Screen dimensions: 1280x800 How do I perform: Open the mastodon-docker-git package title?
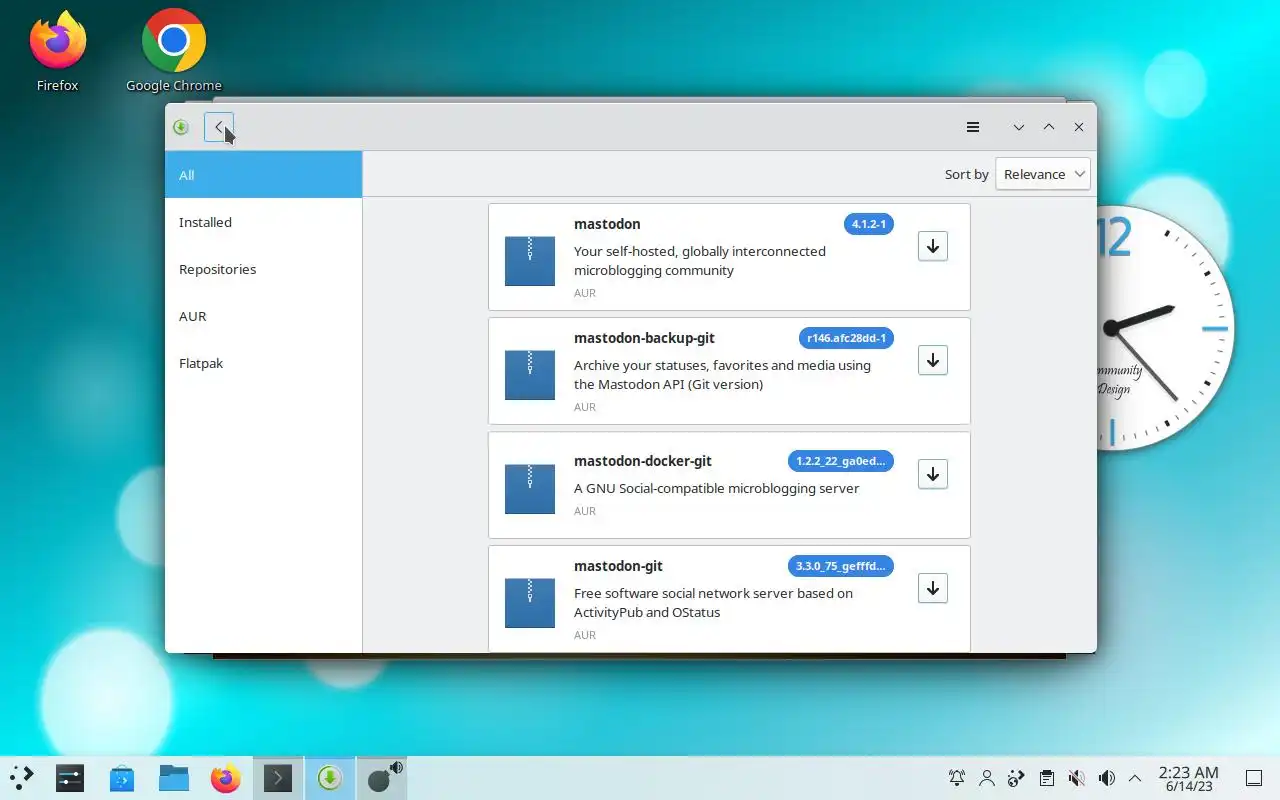(643, 461)
